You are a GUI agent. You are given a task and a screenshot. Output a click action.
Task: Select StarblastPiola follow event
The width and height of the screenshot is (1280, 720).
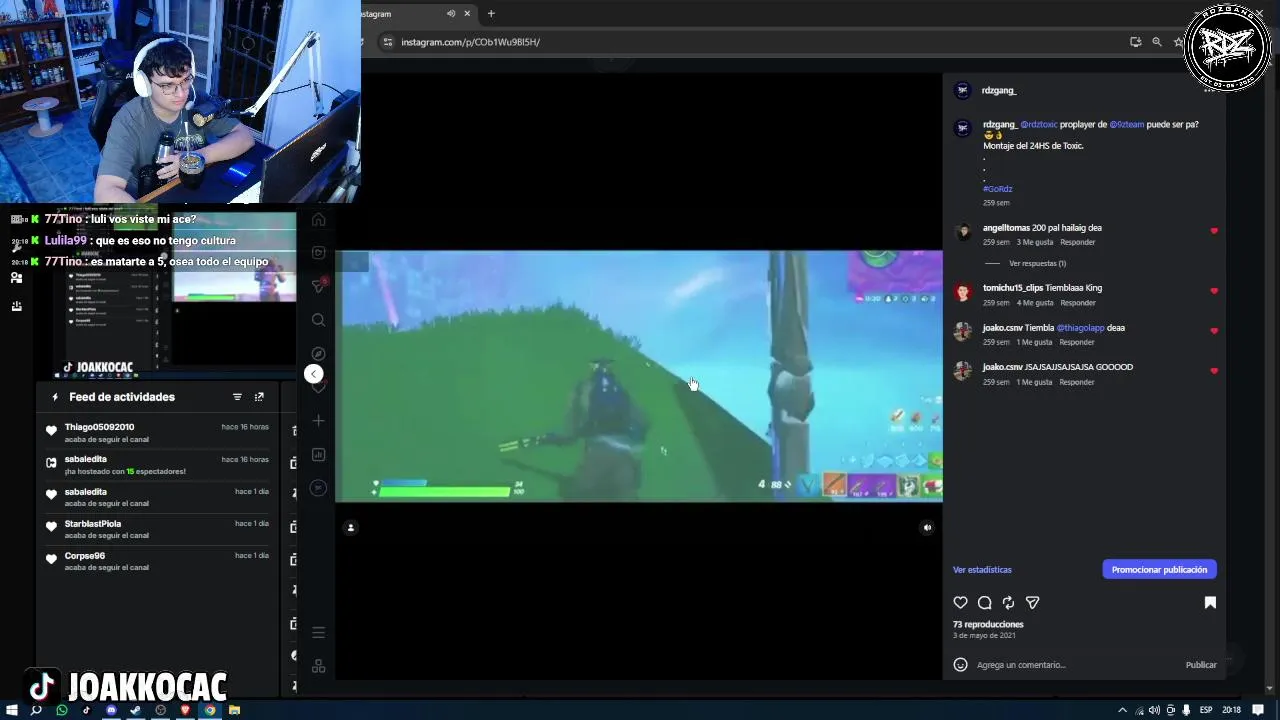tap(157, 529)
